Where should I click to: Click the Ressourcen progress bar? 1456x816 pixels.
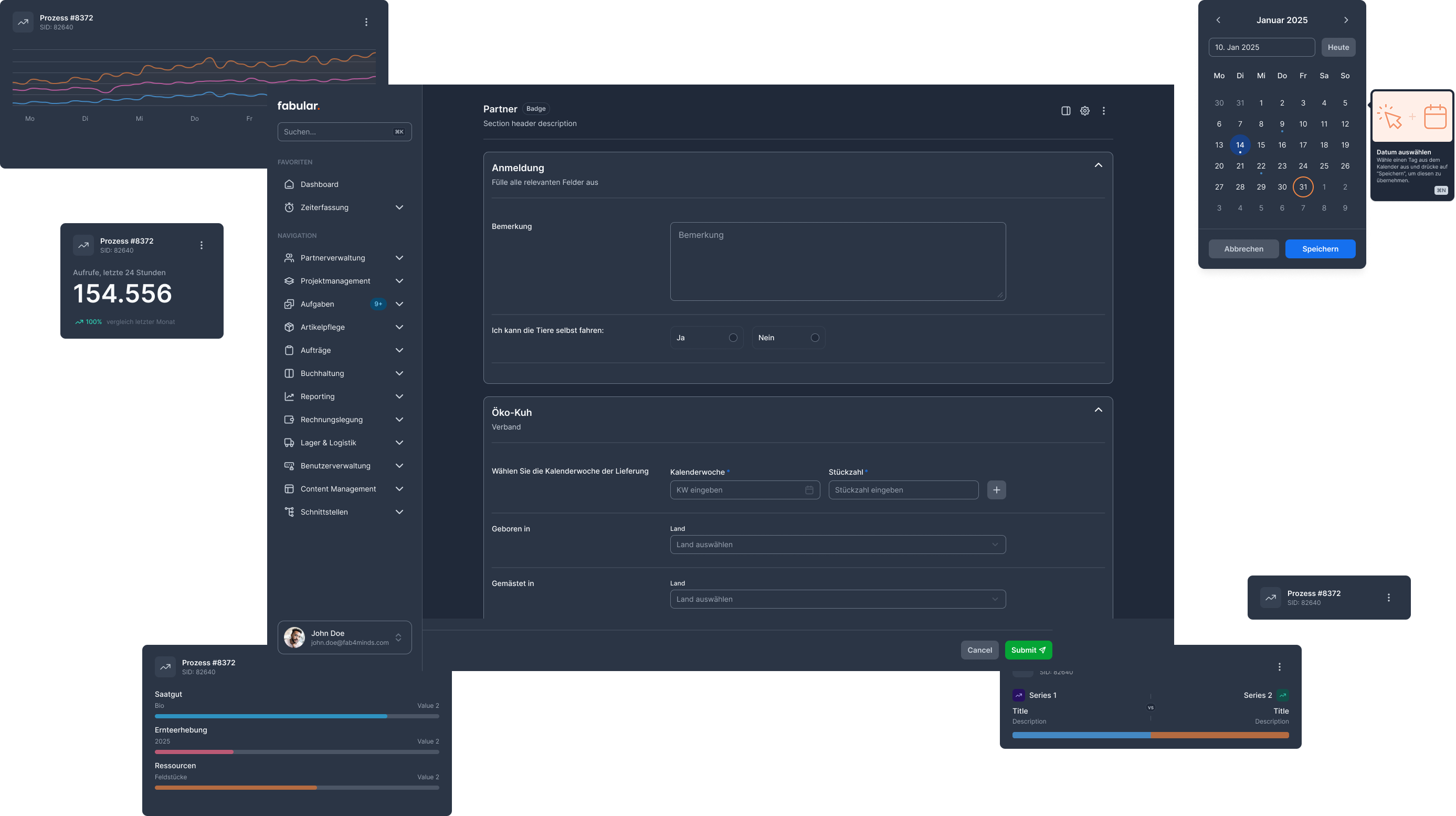point(297,788)
